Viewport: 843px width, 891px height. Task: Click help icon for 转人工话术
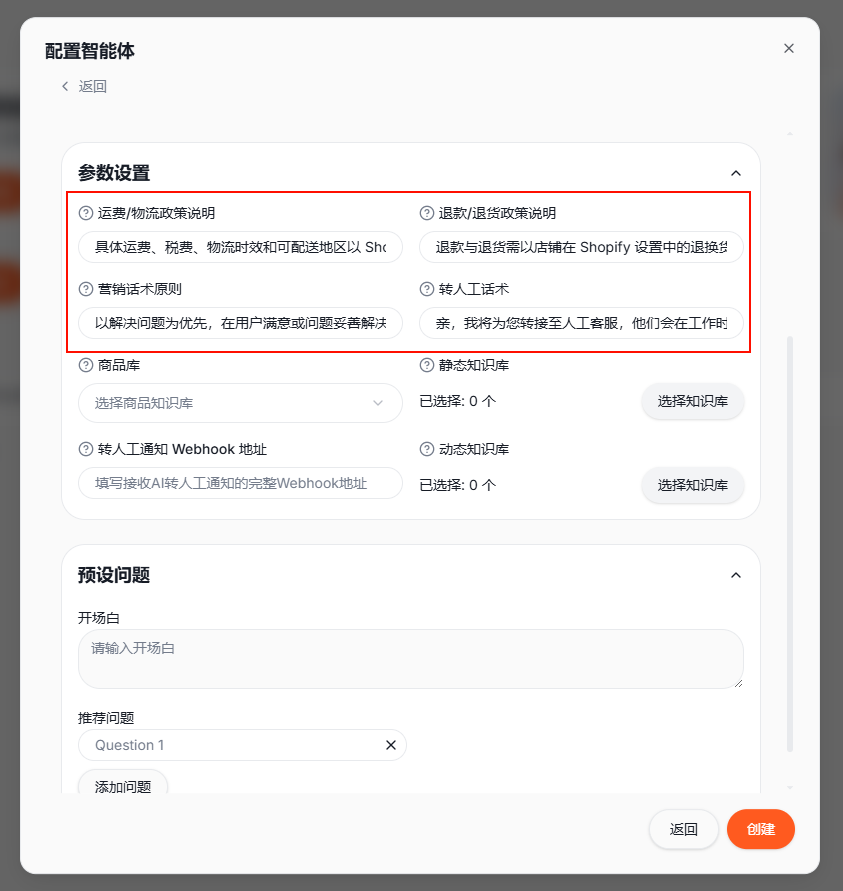point(427,289)
